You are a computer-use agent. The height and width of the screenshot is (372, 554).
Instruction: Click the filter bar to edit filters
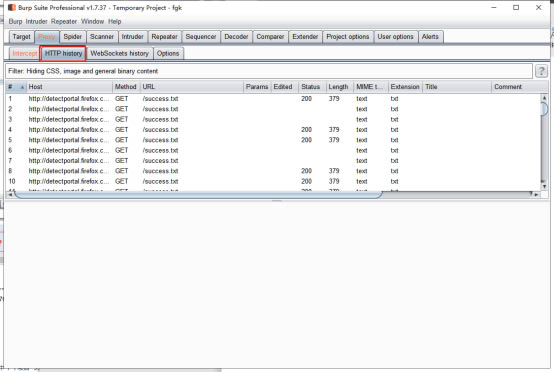click(269, 71)
